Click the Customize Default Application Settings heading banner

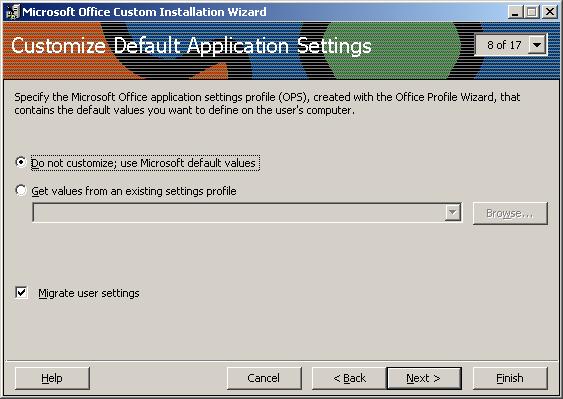tap(191, 46)
